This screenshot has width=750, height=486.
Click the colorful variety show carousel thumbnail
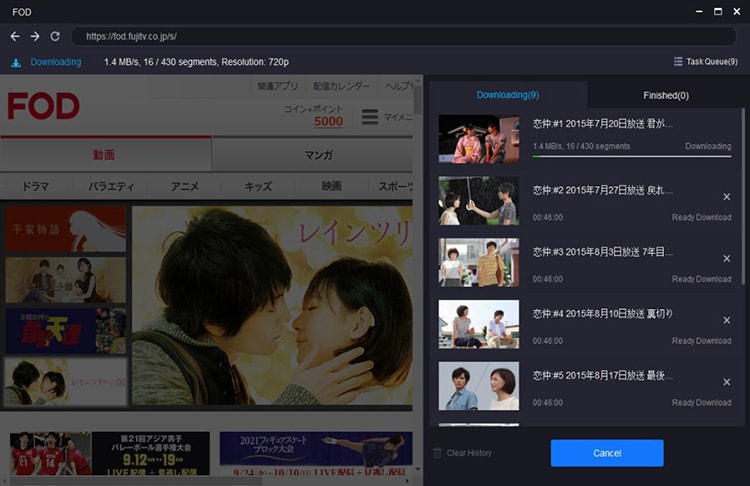click(x=66, y=331)
